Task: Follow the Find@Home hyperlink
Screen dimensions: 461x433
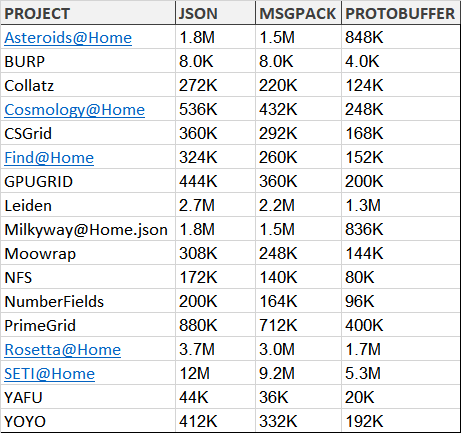Action: coord(49,158)
